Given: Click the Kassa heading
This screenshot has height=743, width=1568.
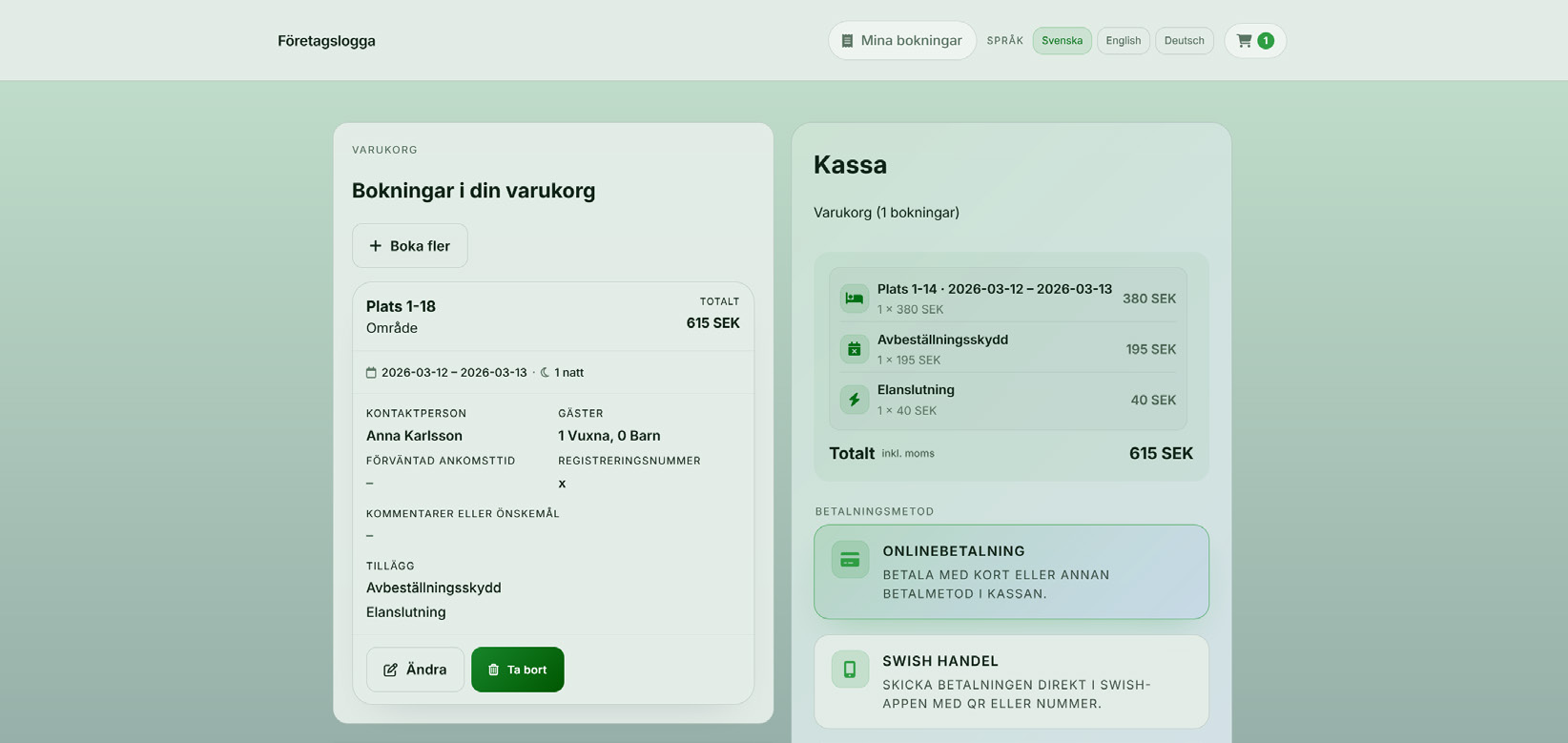Looking at the screenshot, I should (850, 165).
